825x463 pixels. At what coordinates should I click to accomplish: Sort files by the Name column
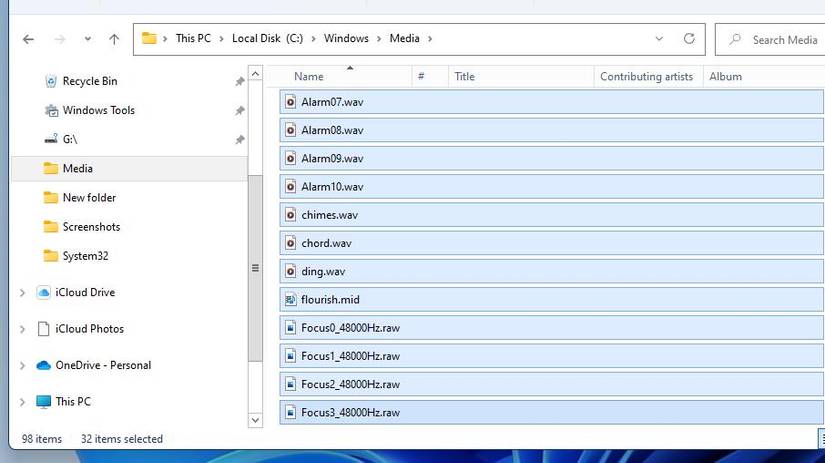pyautogui.click(x=308, y=76)
